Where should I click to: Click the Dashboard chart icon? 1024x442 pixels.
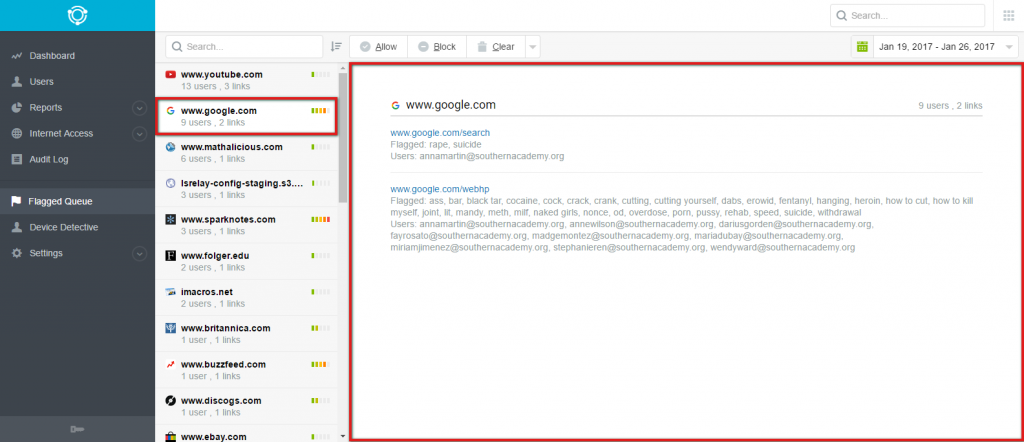pyautogui.click(x=17, y=56)
